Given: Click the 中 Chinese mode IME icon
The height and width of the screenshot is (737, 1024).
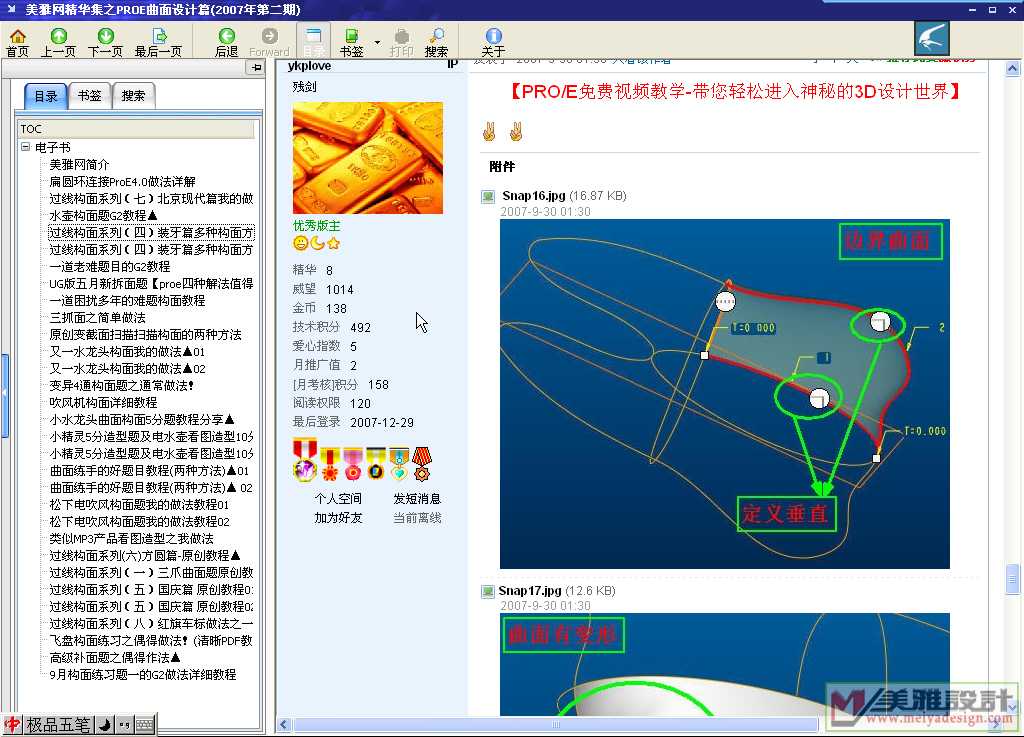Looking at the screenshot, I should click(12, 725).
